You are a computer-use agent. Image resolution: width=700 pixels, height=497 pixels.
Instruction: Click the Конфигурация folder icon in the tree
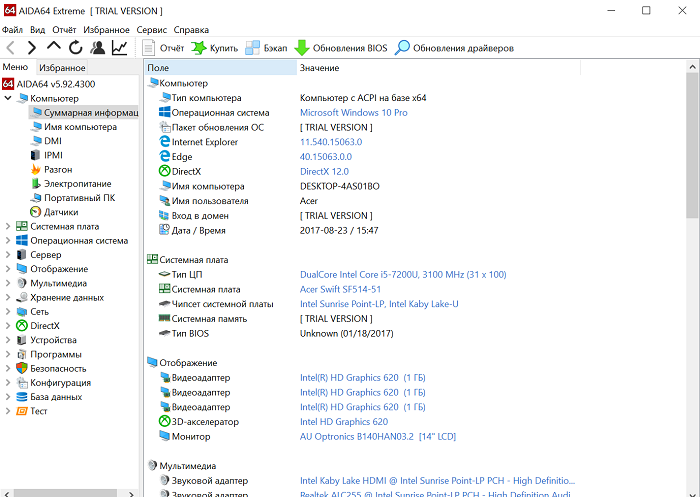point(22,383)
